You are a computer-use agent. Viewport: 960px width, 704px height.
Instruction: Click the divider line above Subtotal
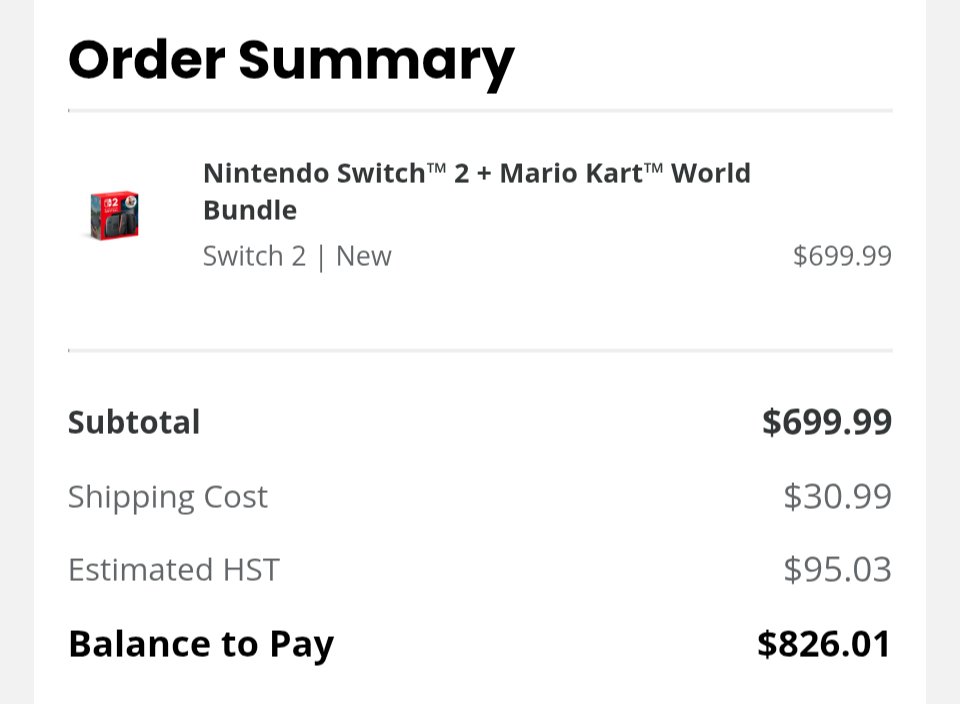point(480,351)
